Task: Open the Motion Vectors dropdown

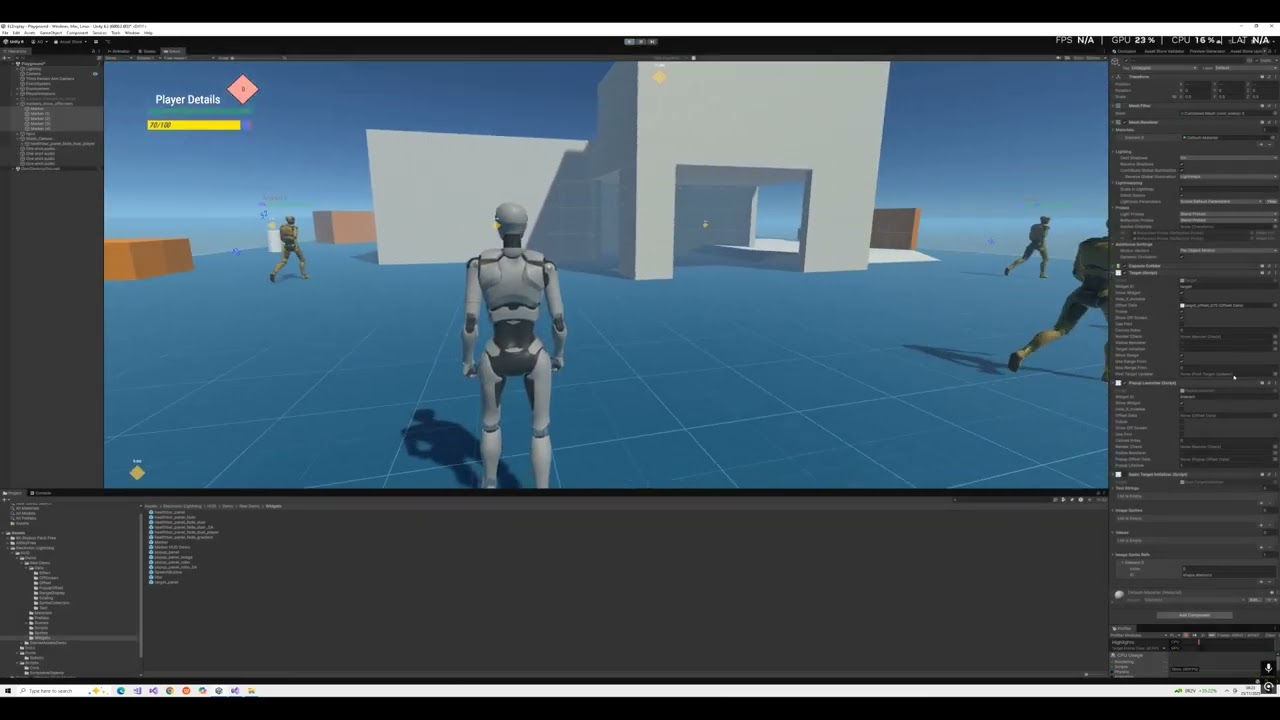Action: [1228, 250]
